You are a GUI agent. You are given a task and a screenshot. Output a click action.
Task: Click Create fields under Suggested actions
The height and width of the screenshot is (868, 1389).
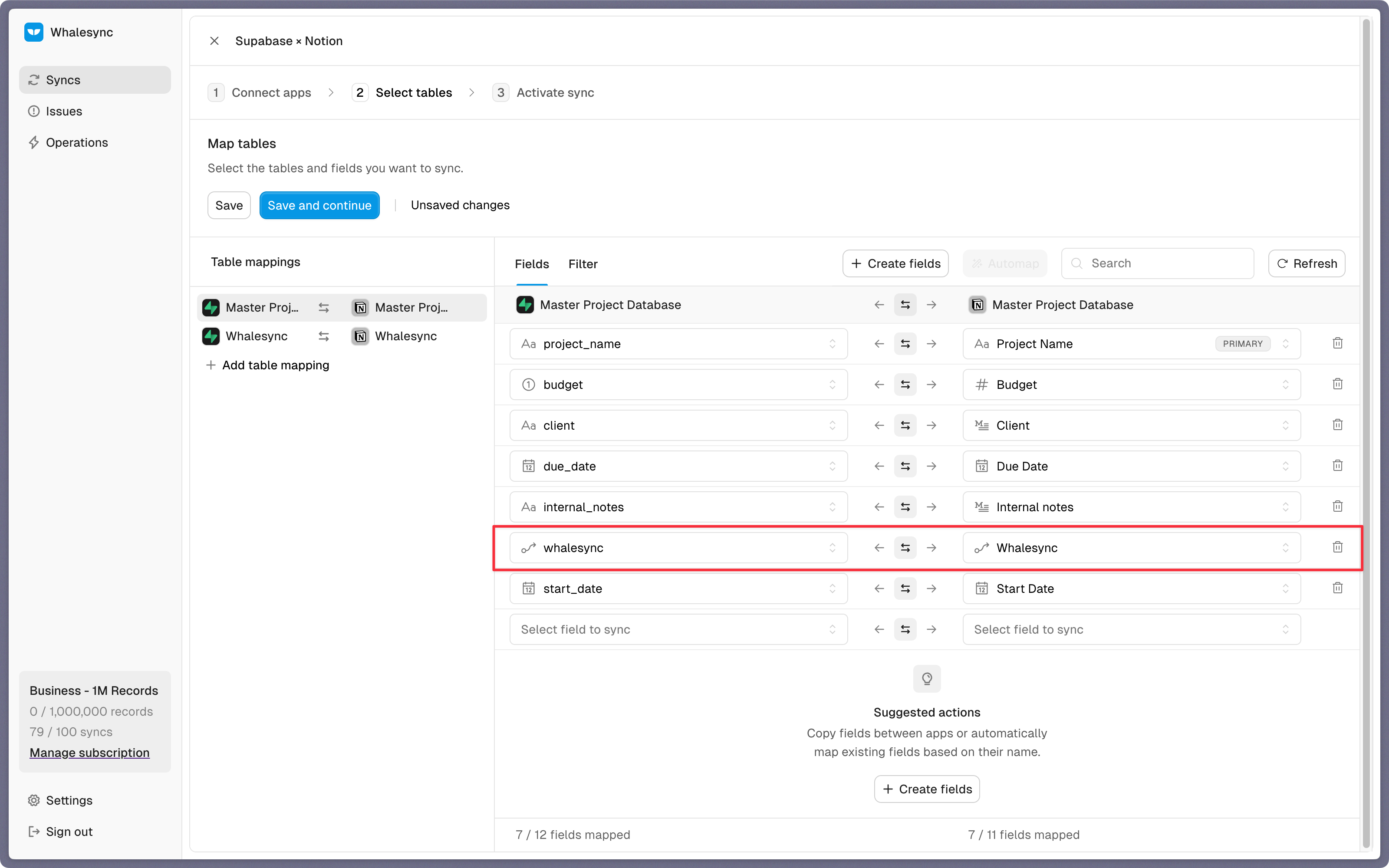(926, 789)
